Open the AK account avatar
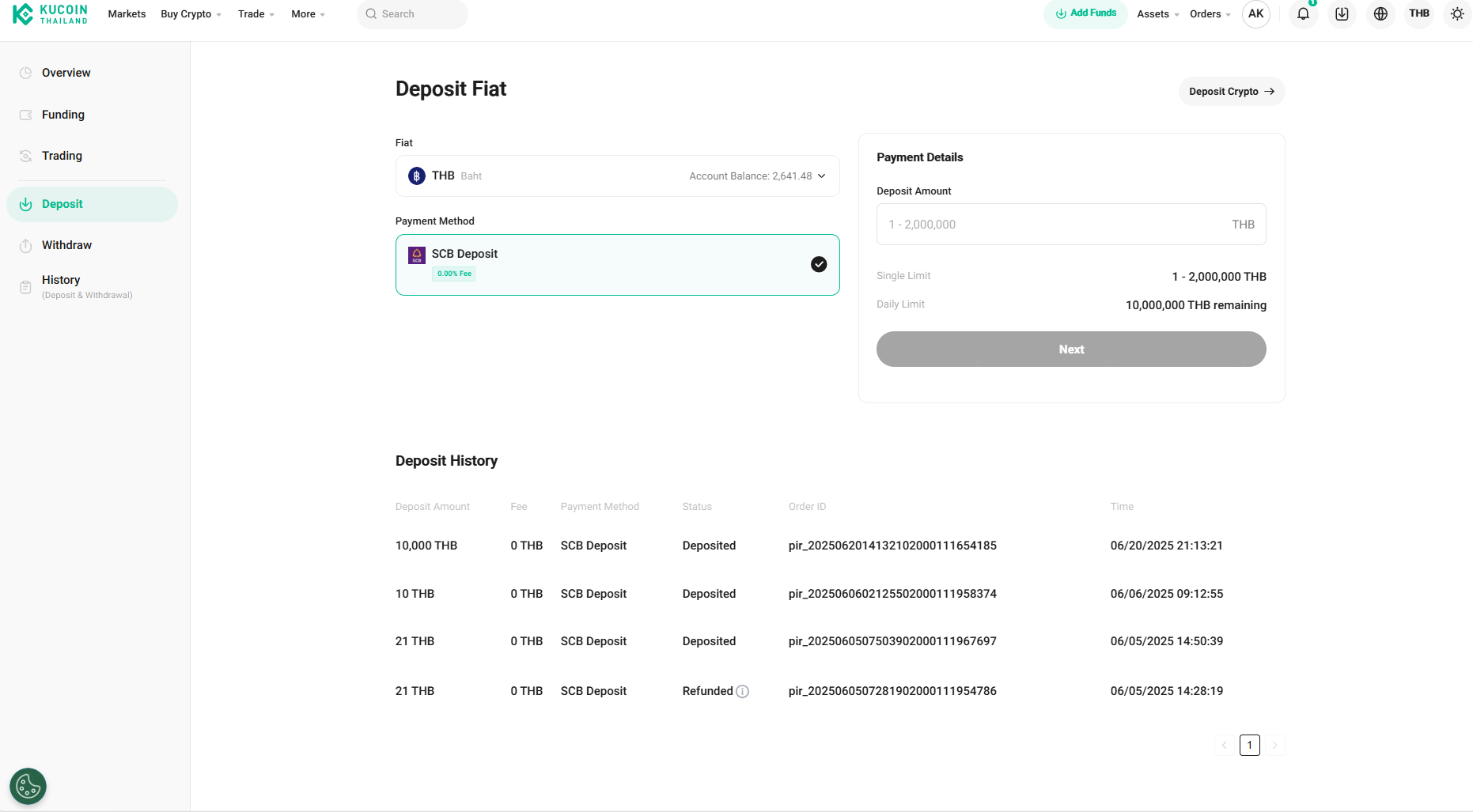The width and height of the screenshot is (1473, 812). (1255, 14)
